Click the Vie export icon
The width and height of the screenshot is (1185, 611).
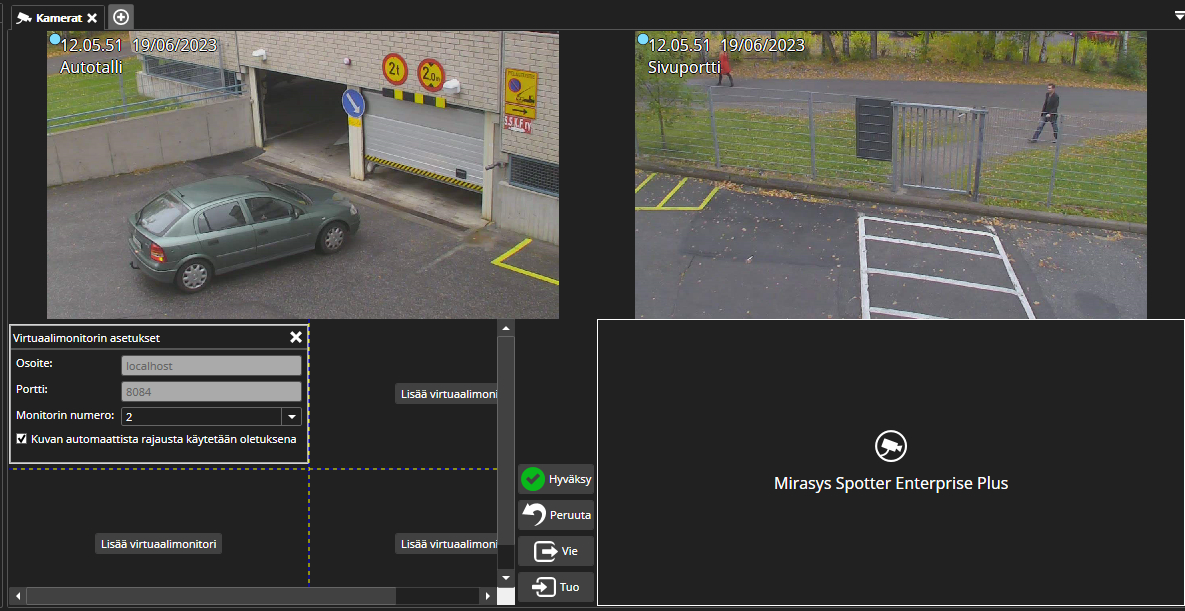tap(546, 552)
